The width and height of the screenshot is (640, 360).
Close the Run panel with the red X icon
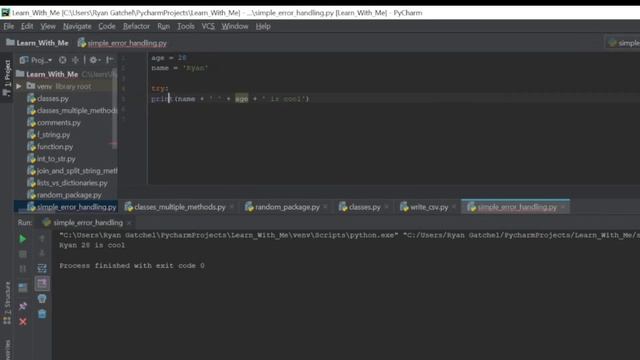[x=23, y=322]
